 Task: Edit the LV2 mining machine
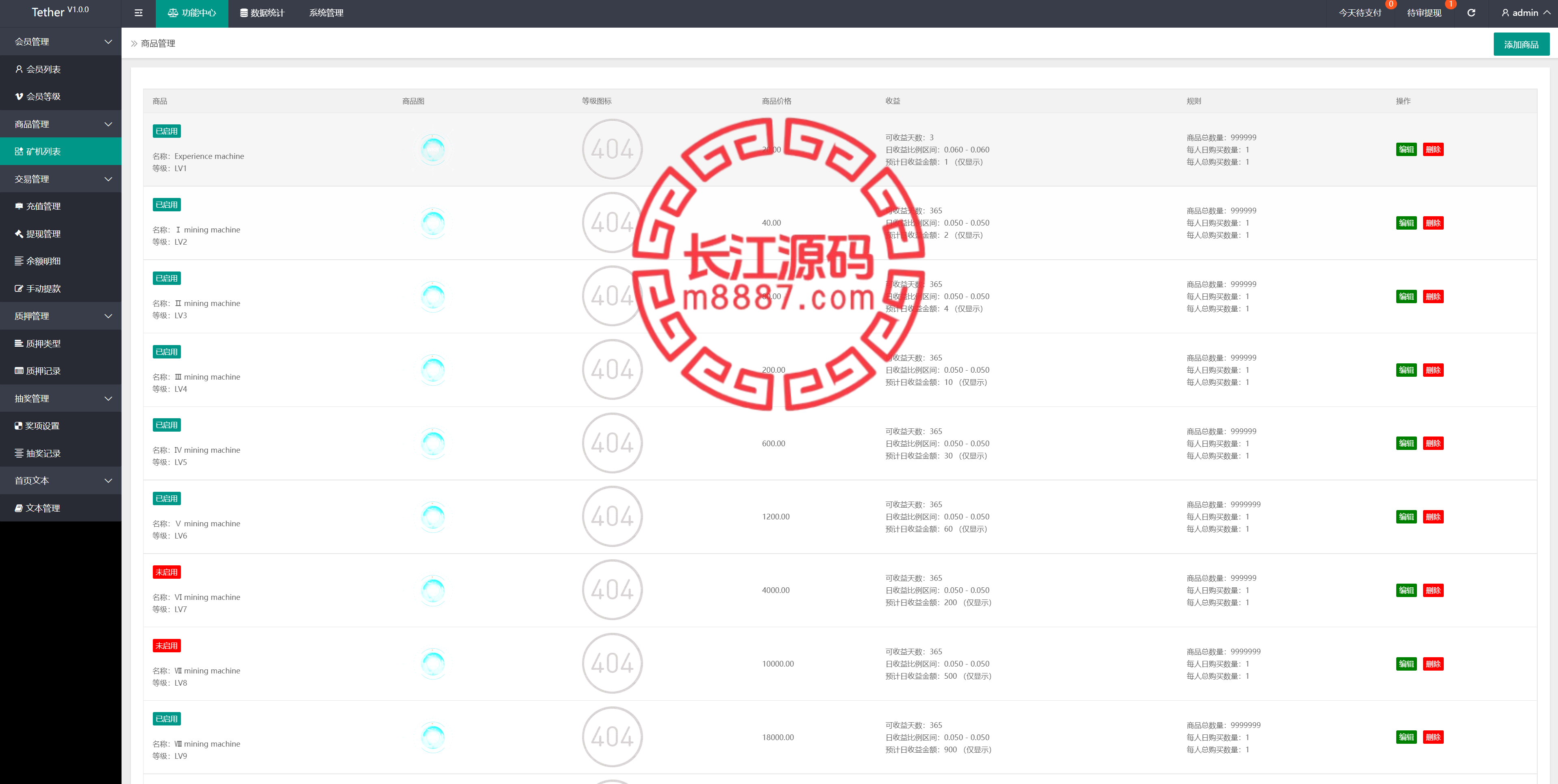1406,223
